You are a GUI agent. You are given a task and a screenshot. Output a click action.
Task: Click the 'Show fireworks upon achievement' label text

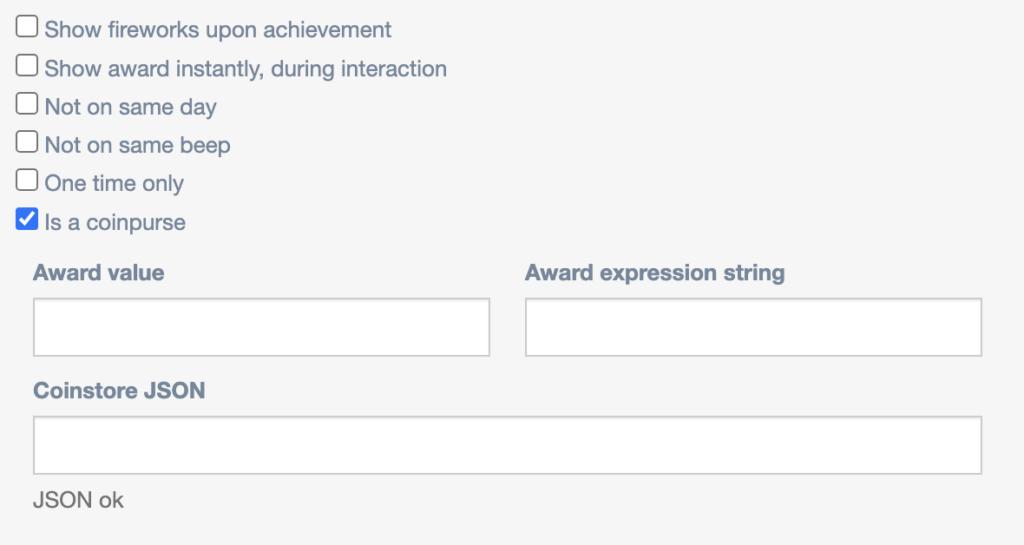(218, 30)
